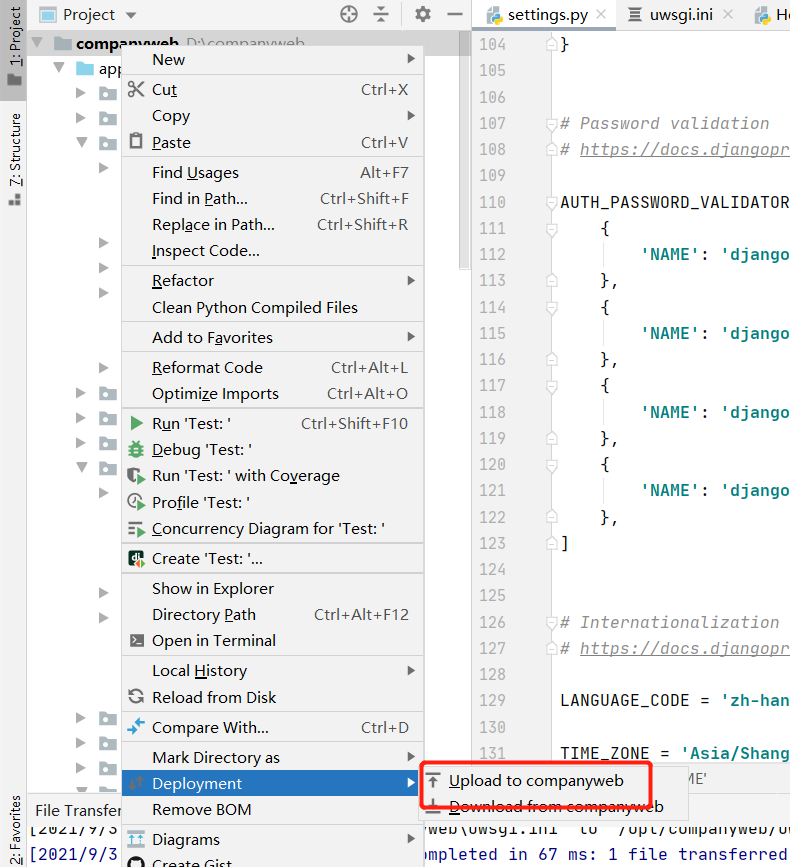
Task: Open docs.djangoproject link on line 108
Action: 684,150
